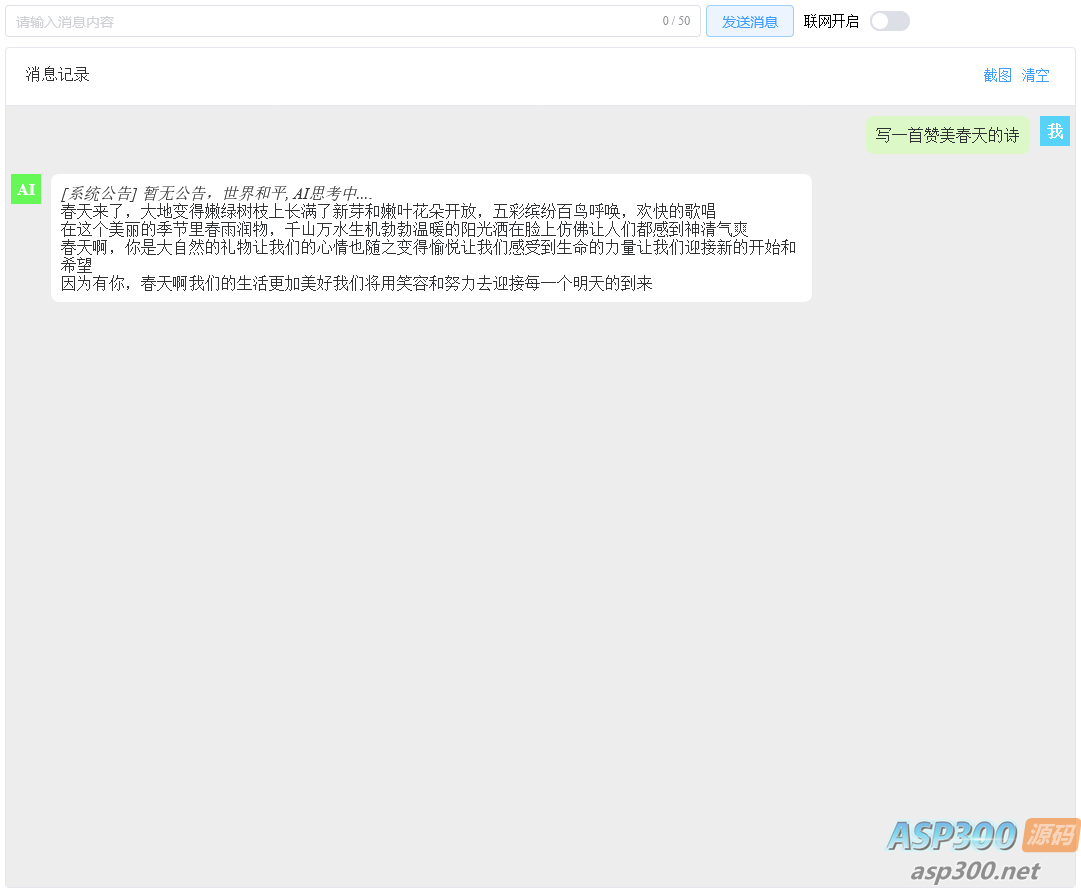The width and height of the screenshot is (1081, 893).
Task: Click the green AI avatar icon
Action: (26, 188)
